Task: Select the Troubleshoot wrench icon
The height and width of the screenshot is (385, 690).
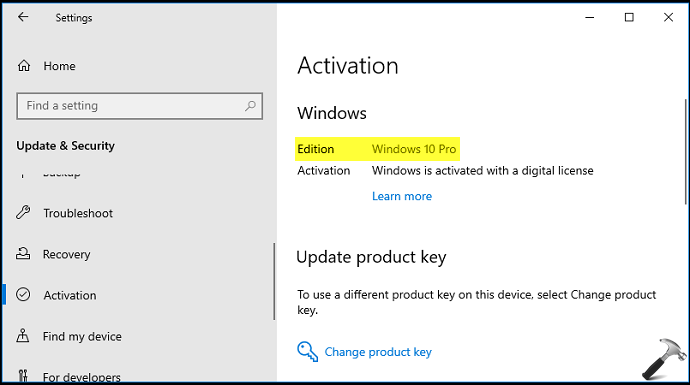Action: (23, 213)
